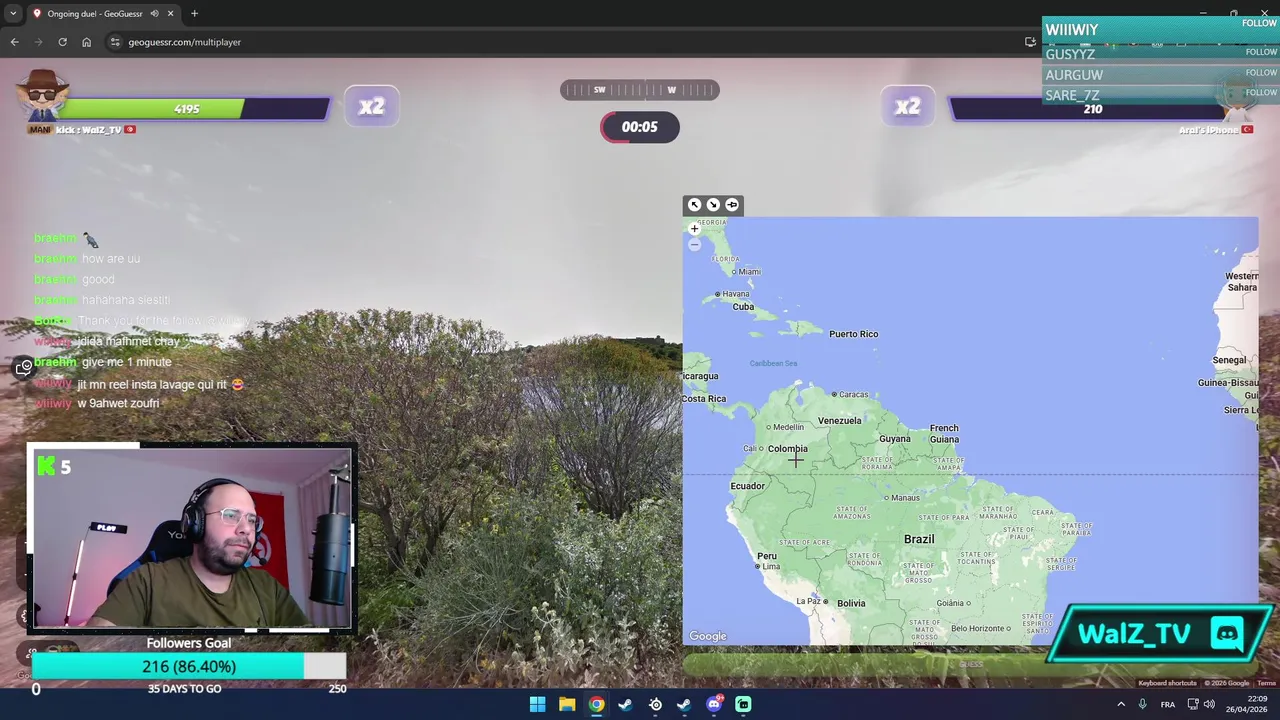The image size is (1280, 720).
Task: Select Bolivia on the guess map
Action: (851, 603)
